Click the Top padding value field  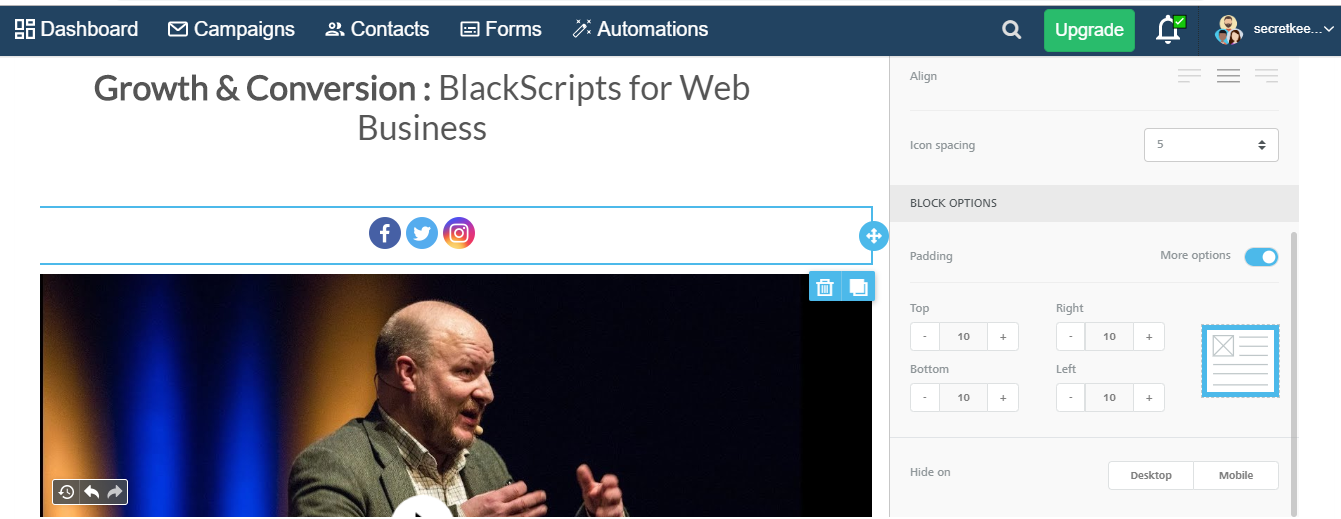(964, 337)
